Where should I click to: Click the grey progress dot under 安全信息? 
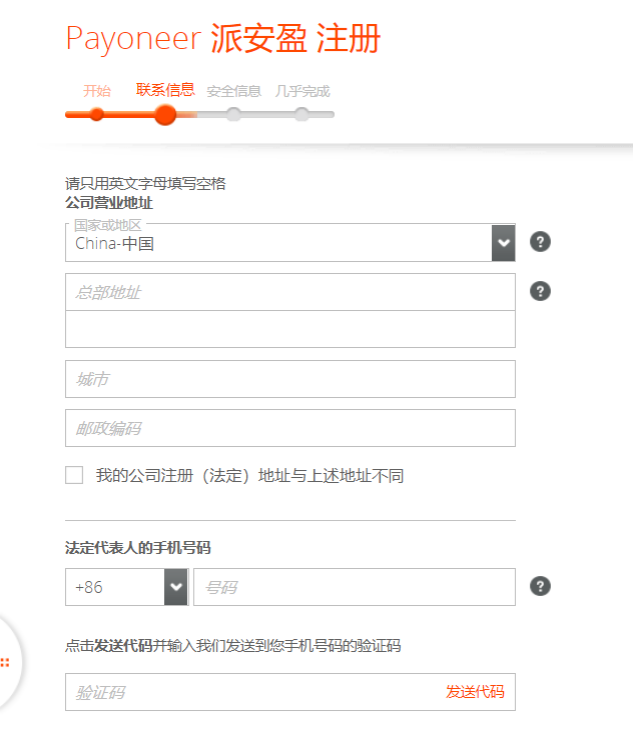pyautogui.click(x=233, y=114)
